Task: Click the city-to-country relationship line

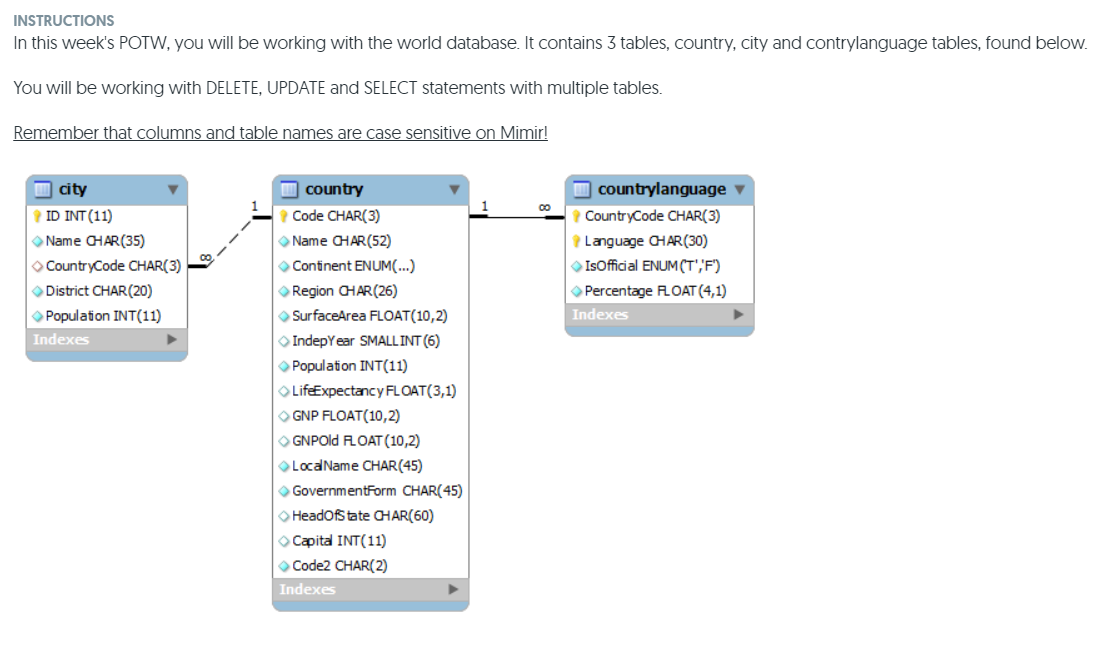Action: pyautogui.click(x=230, y=242)
